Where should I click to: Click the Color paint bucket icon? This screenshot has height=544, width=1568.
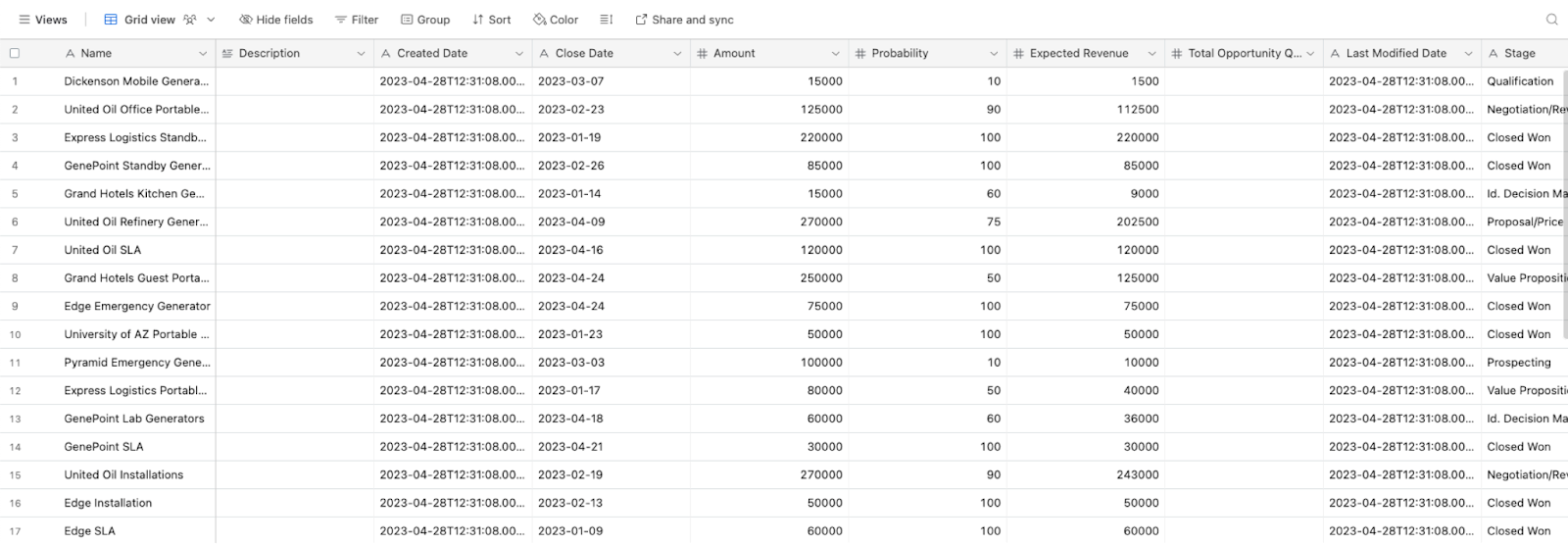539,20
